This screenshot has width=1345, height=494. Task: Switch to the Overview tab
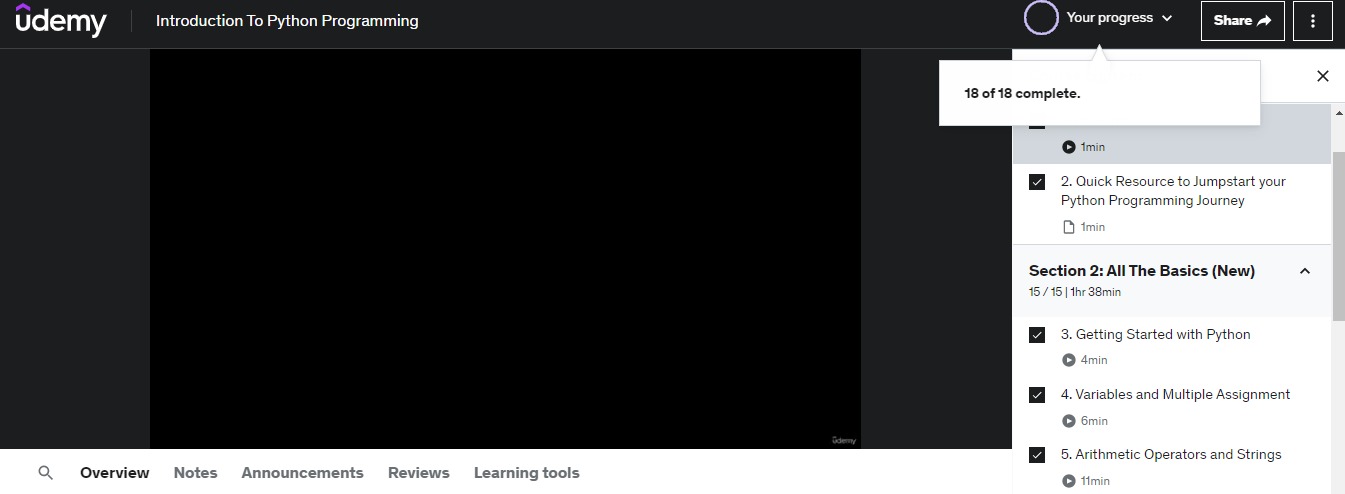tap(115, 473)
